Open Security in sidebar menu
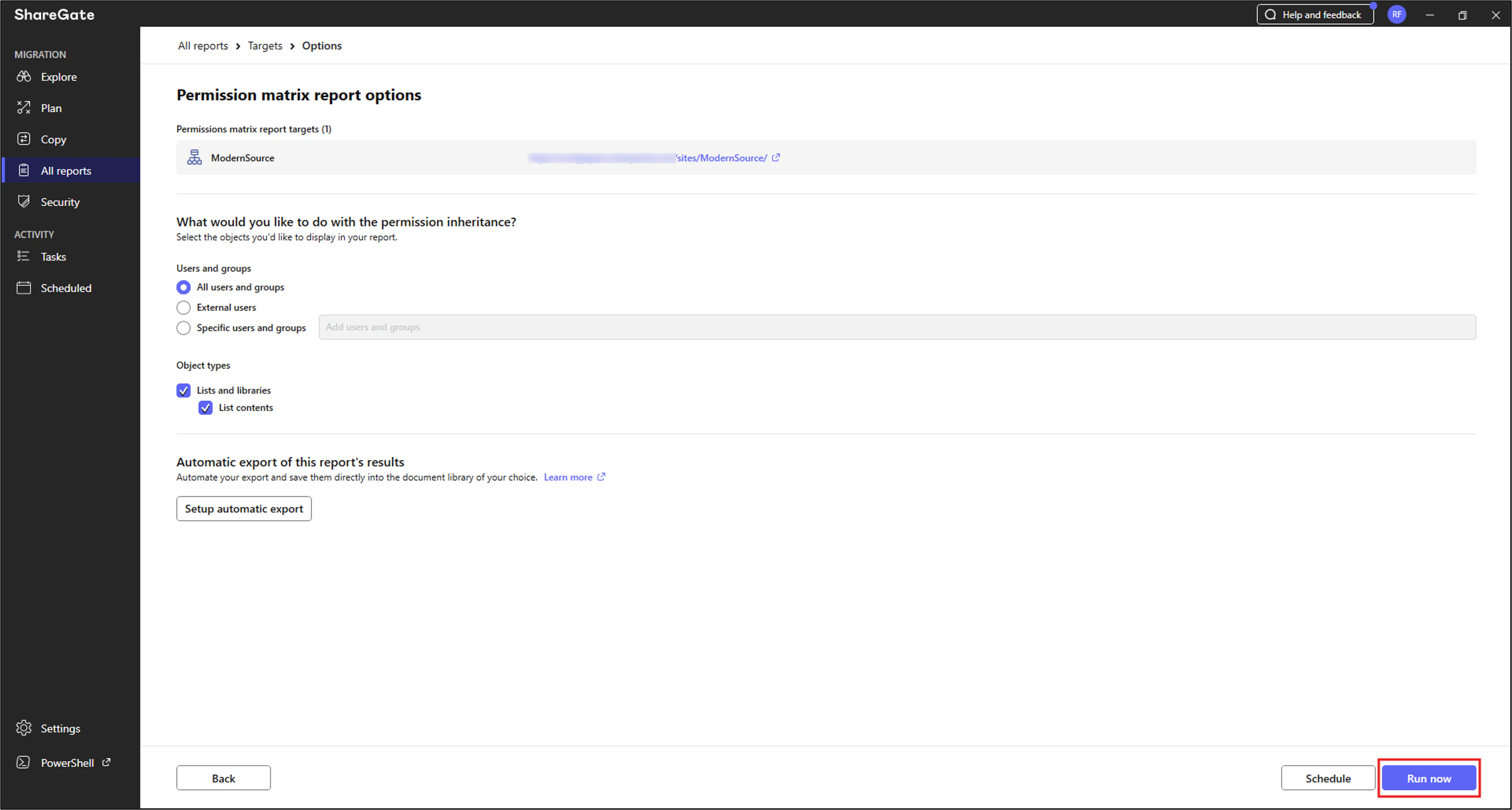 [71, 202]
